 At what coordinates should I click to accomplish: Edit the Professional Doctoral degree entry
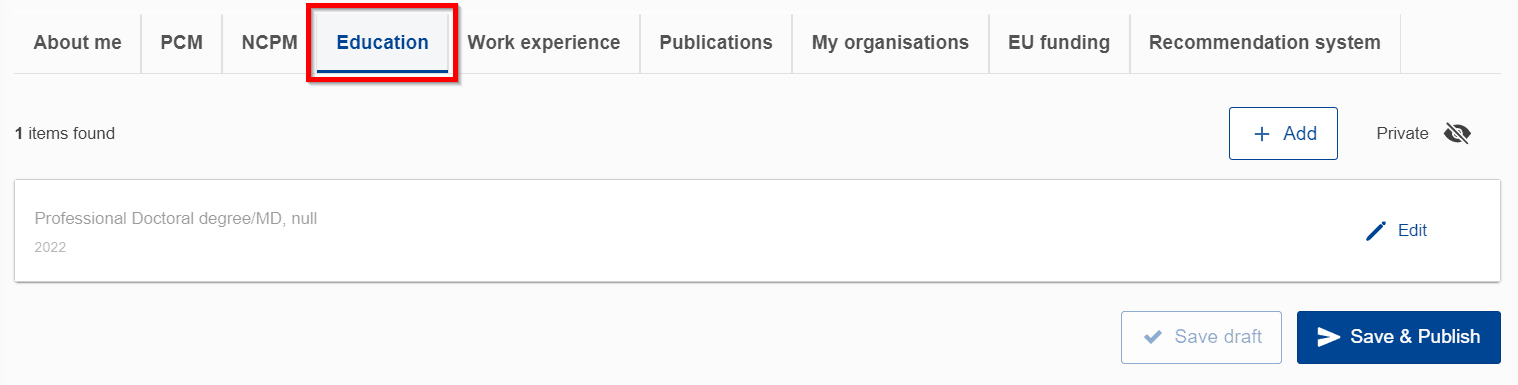coord(1397,231)
